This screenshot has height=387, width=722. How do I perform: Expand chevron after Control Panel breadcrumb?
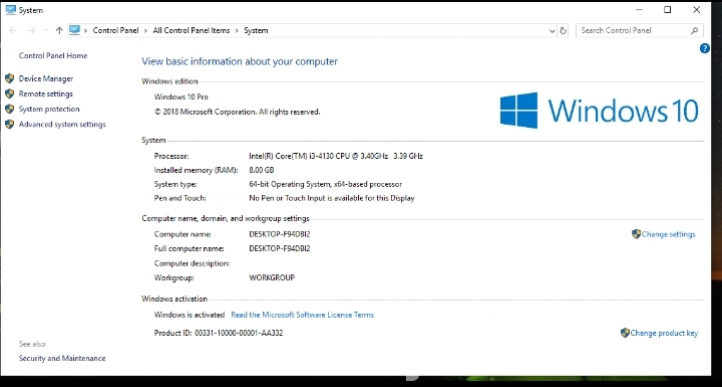146,31
